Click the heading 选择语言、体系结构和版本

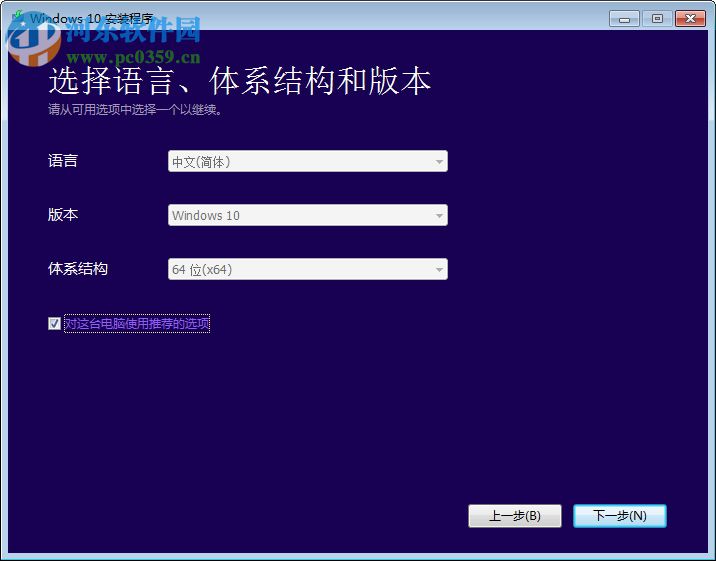[239, 81]
